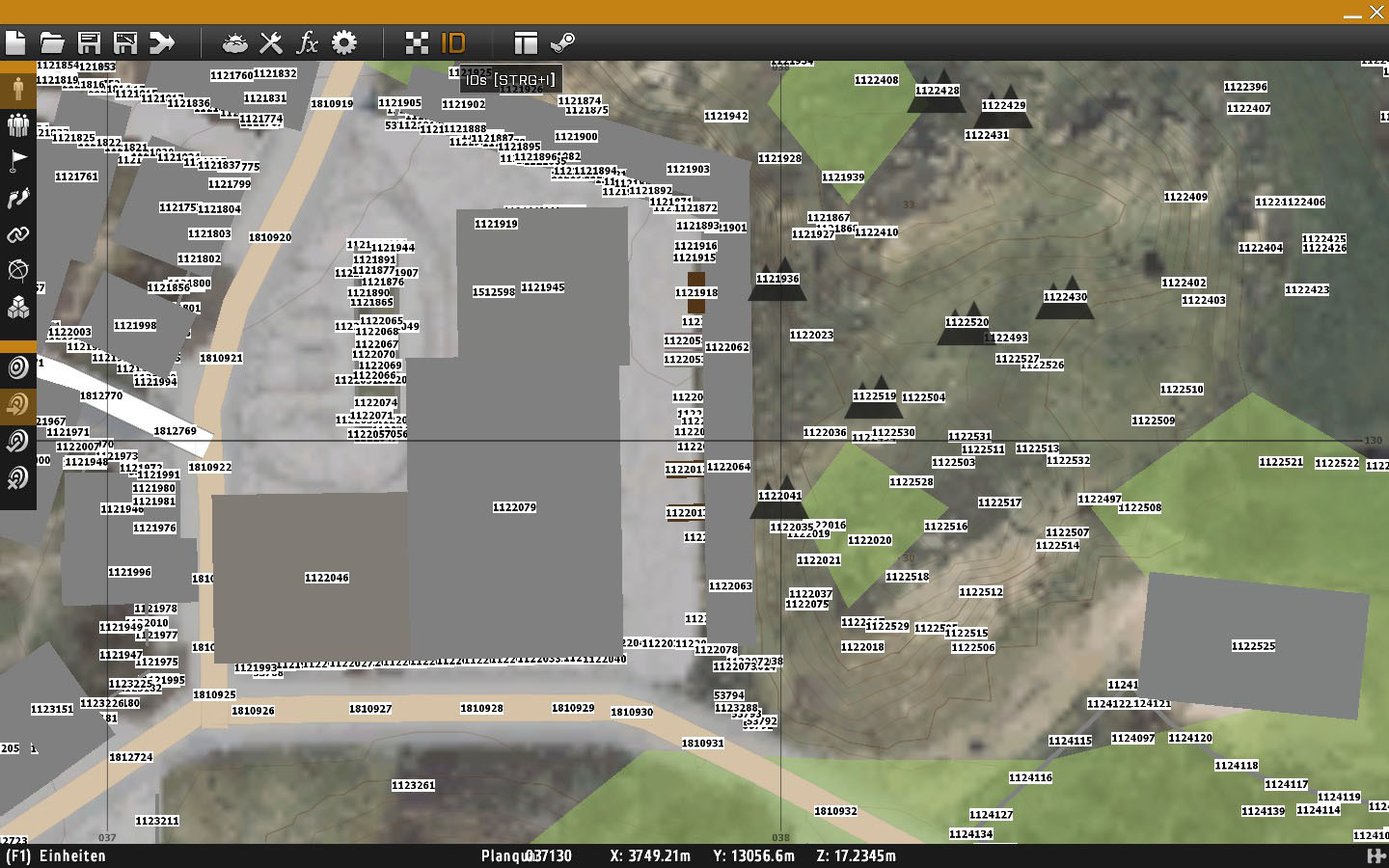Switch to single unit Objects mode
Viewport: 1389px width, 868px height.
pos(17,89)
